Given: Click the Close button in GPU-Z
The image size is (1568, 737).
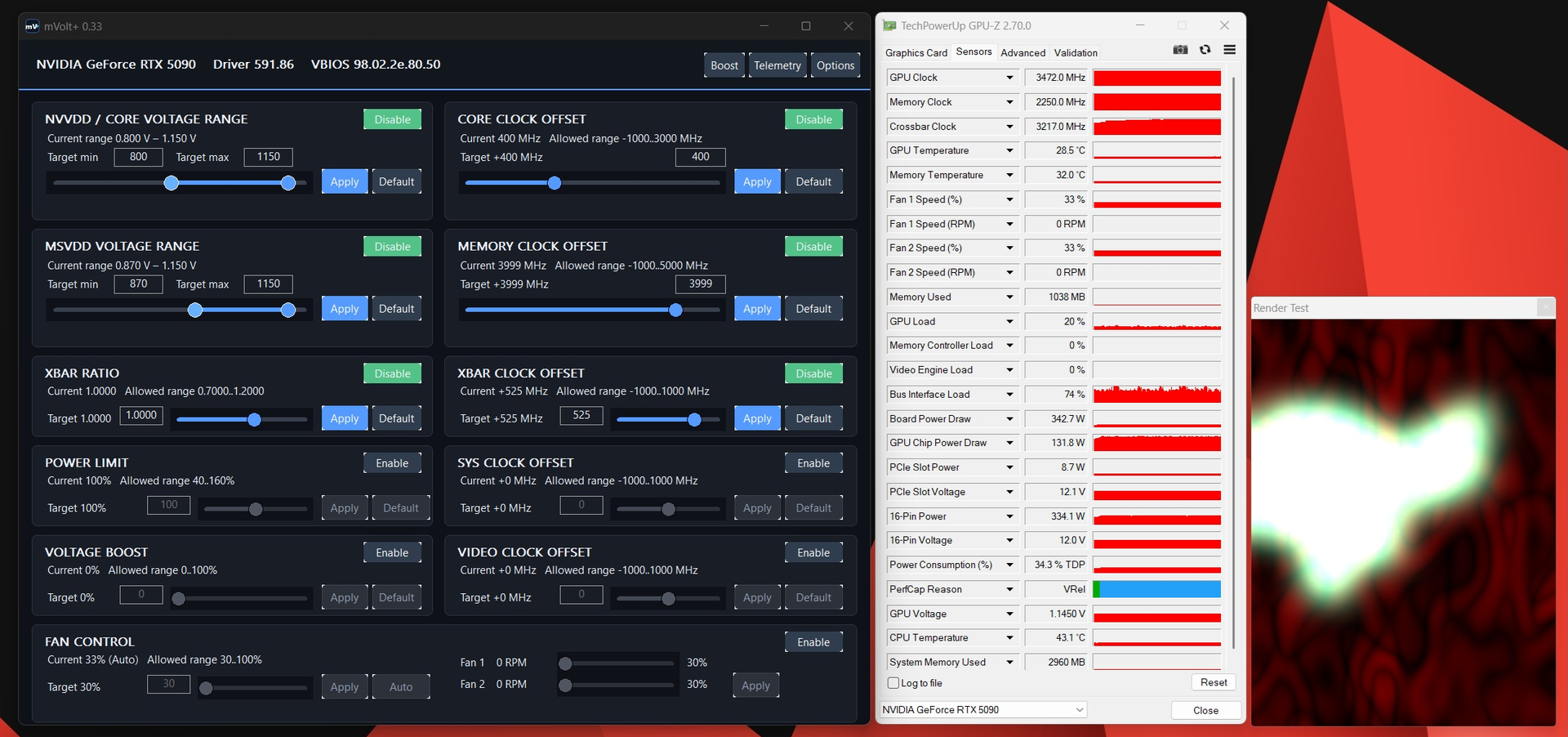Looking at the screenshot, I should 1205,711.
